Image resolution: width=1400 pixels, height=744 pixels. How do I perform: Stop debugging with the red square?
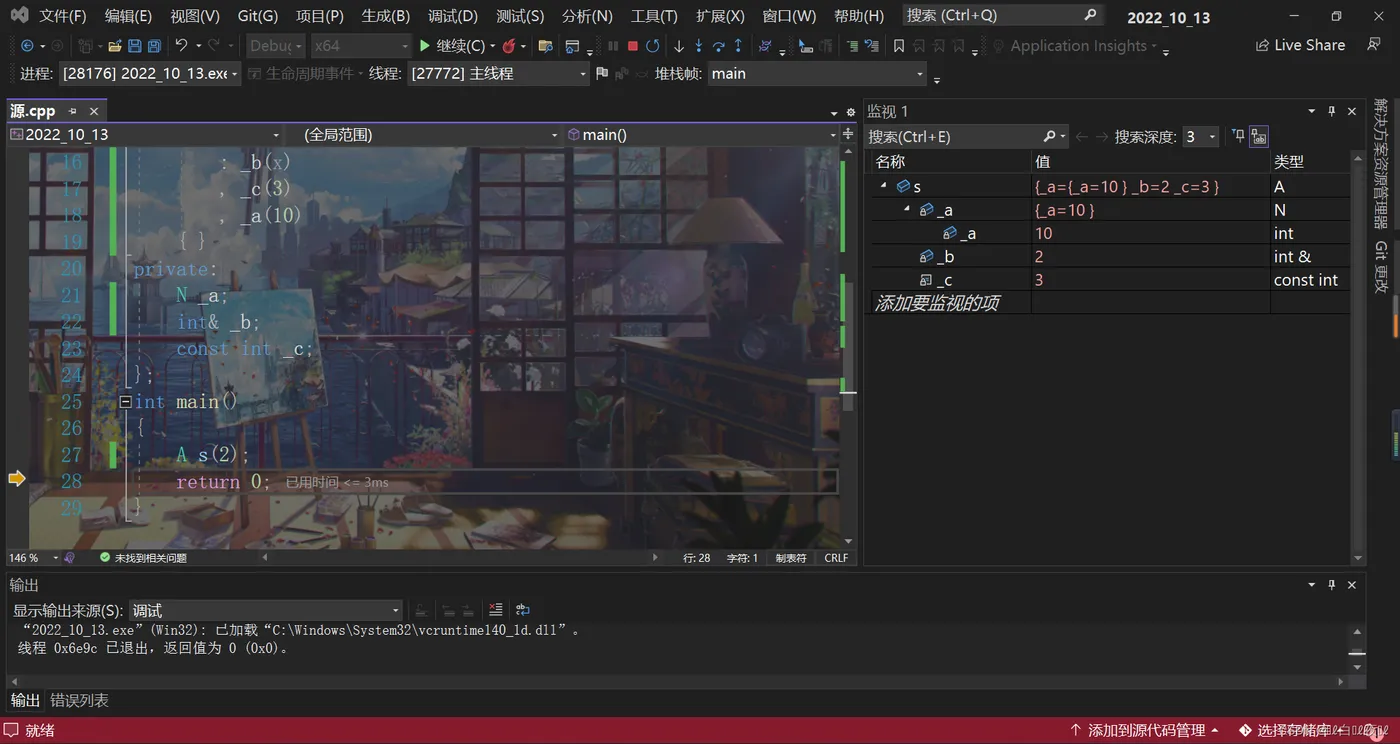(x=633, y=46)
